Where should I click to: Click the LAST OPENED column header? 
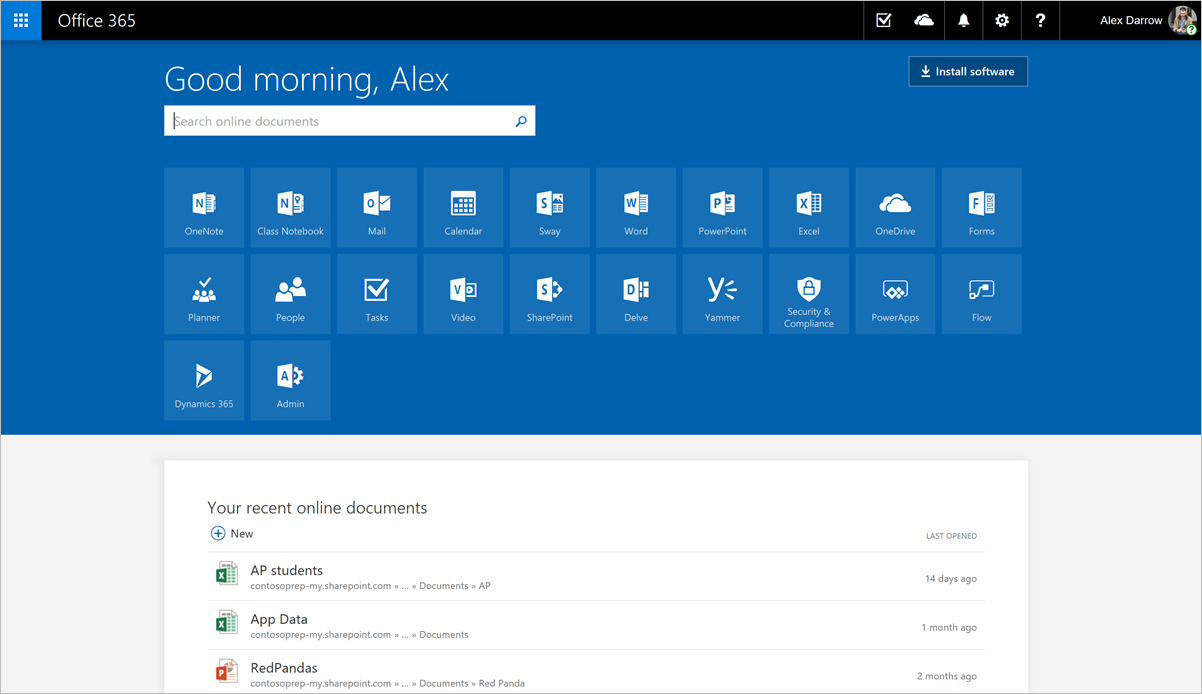click(x=951, y=536)
